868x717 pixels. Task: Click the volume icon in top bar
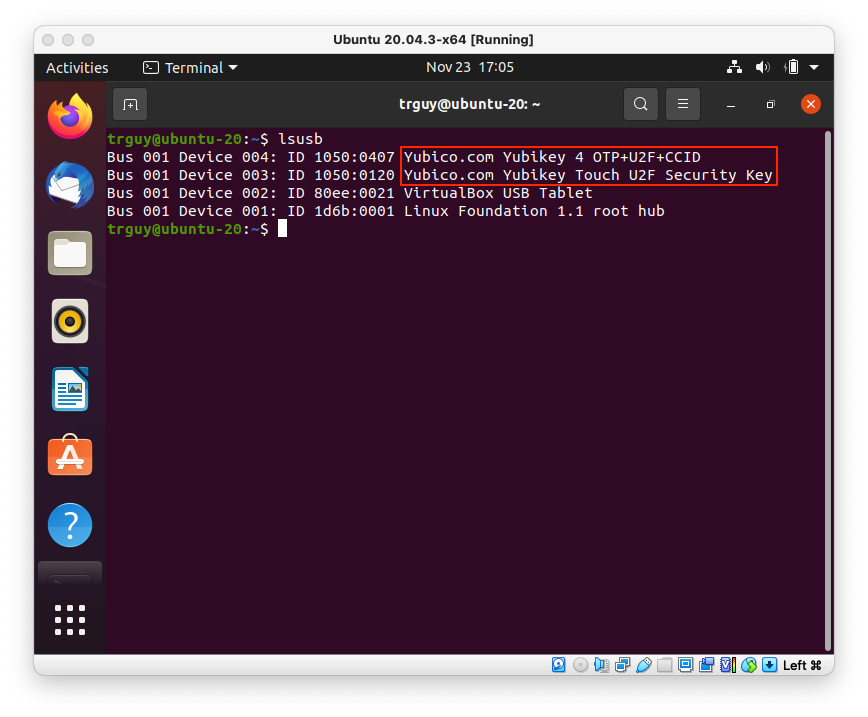(x=762, y=68)
